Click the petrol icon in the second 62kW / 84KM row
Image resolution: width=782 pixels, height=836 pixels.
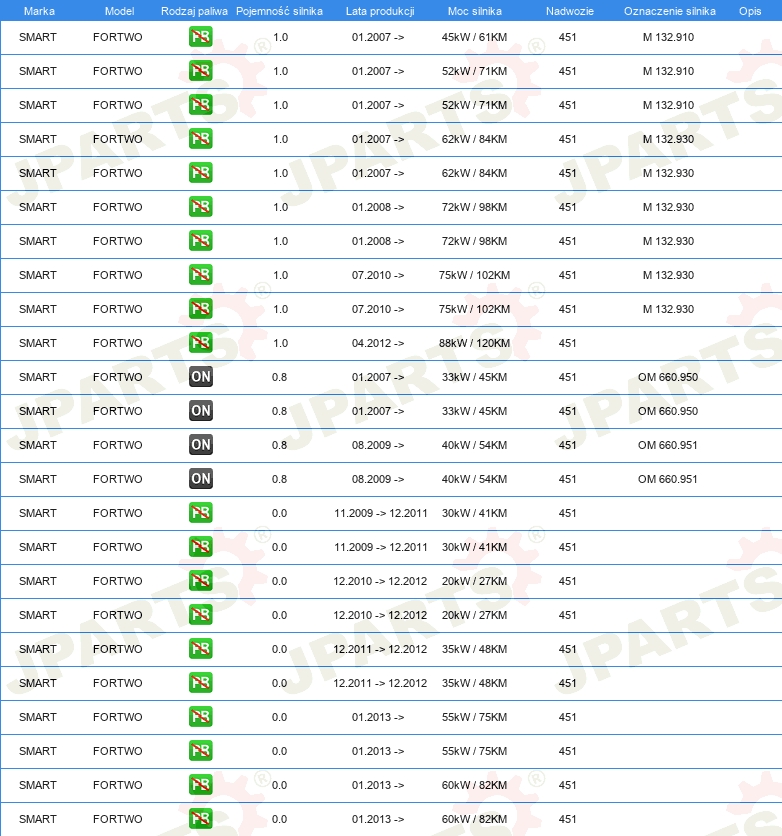coord(200,173)
